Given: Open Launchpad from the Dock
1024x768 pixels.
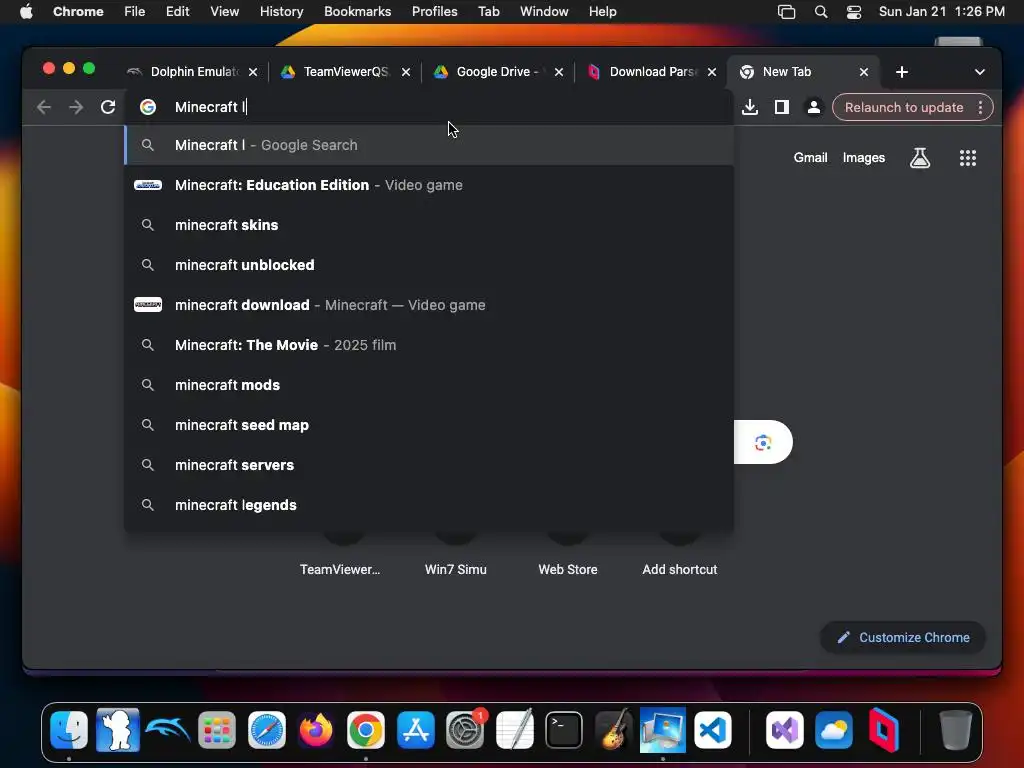Looking at the screenshot, I should tap(217, 729).
